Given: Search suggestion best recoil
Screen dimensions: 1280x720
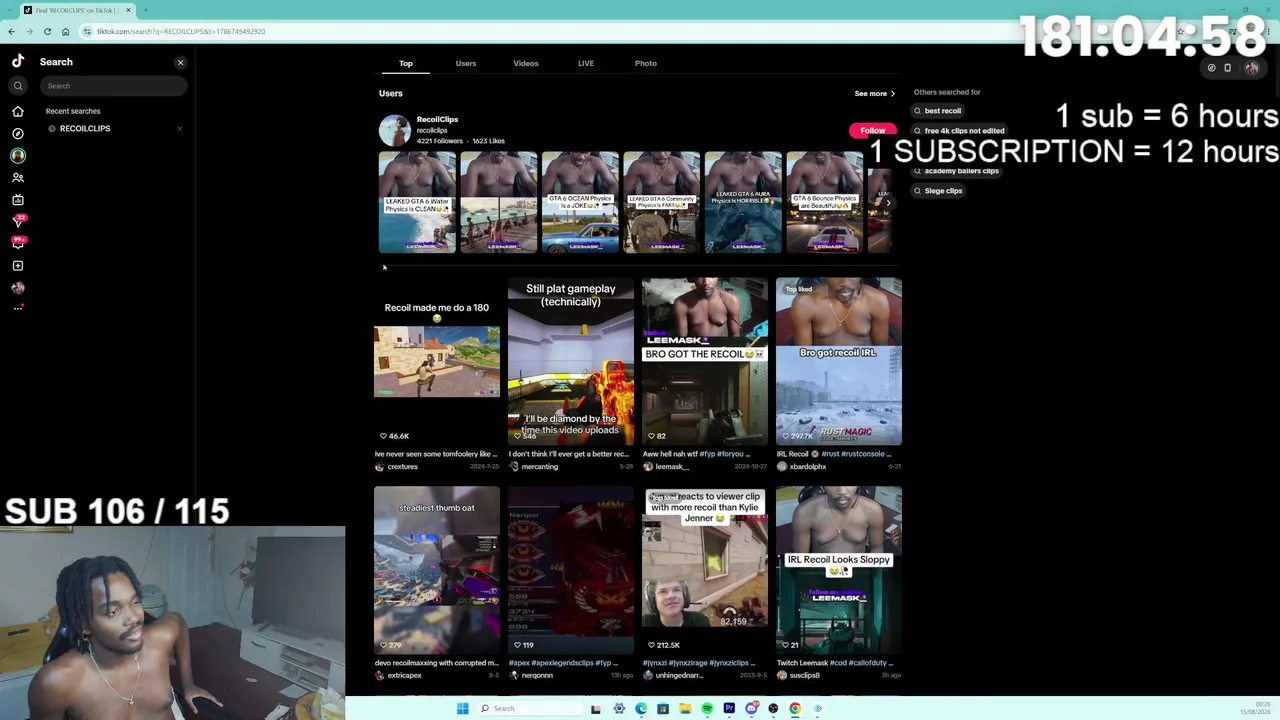Looking at the screenshot, I should 937,111.
